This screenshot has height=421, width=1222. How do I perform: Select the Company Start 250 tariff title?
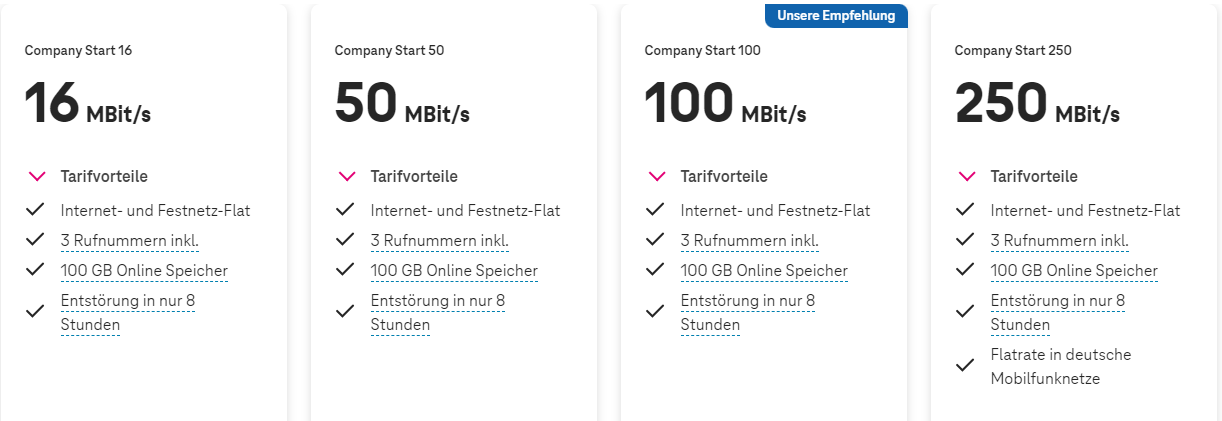coord(1013,51)
